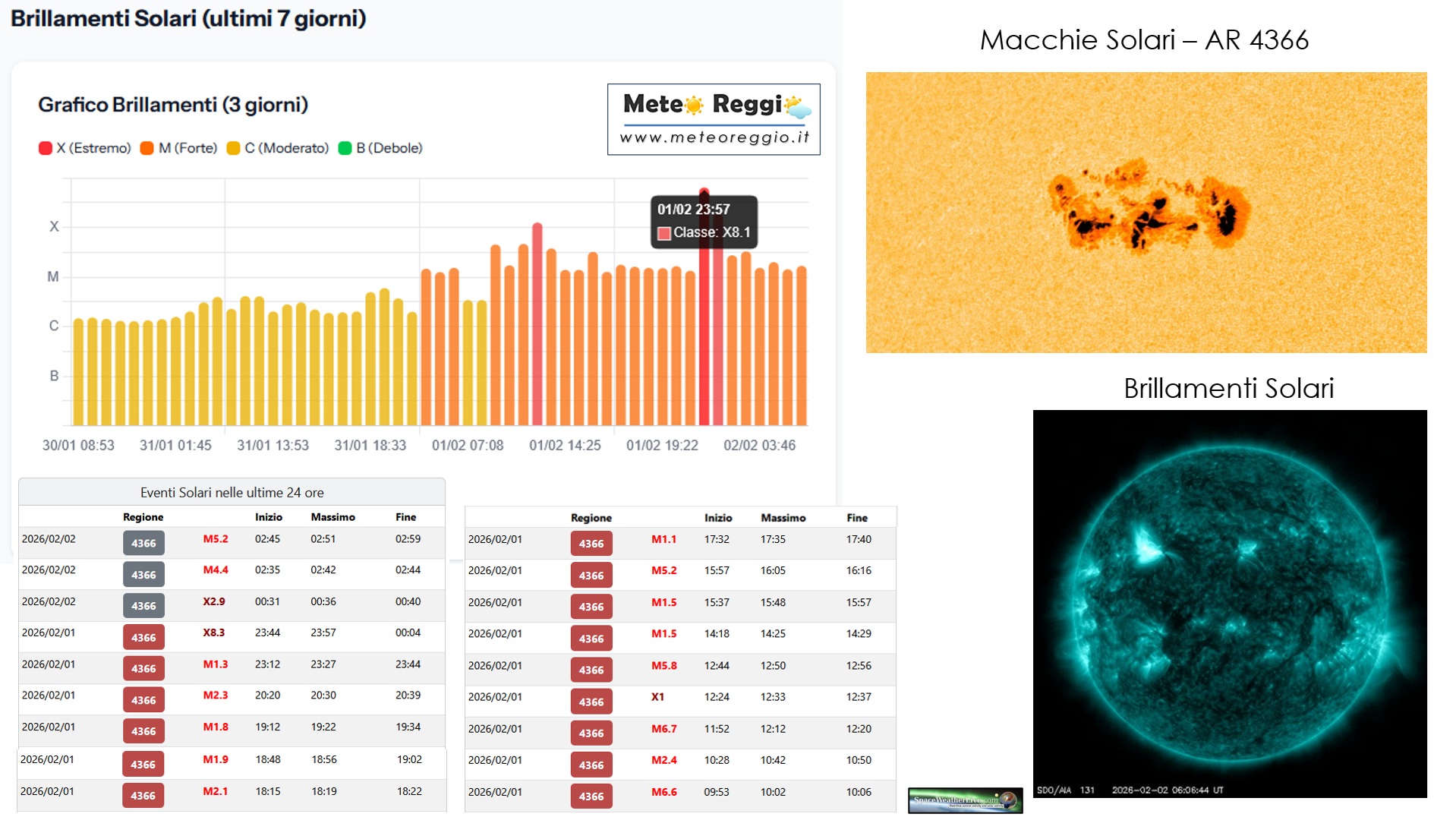Click the chart tooltip showing Classe X8.1
This screenshot has width=1456, height=817.
pyautogui.click(x=704, y=221)
